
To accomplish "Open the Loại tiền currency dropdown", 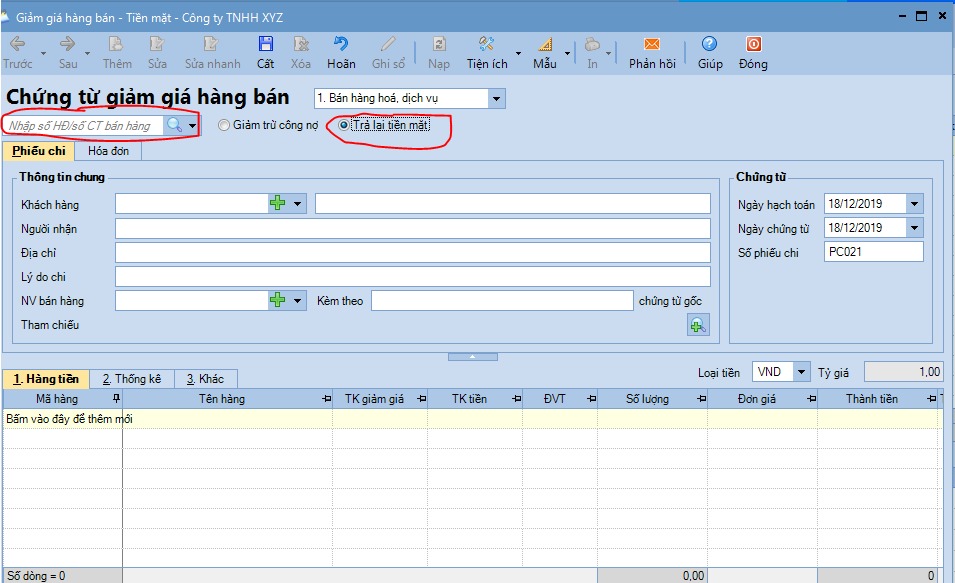I will (802, 372).
